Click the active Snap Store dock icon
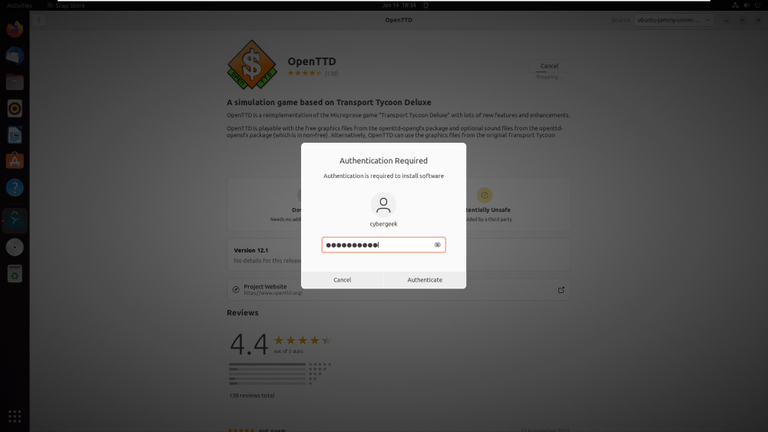 [15, 220]
